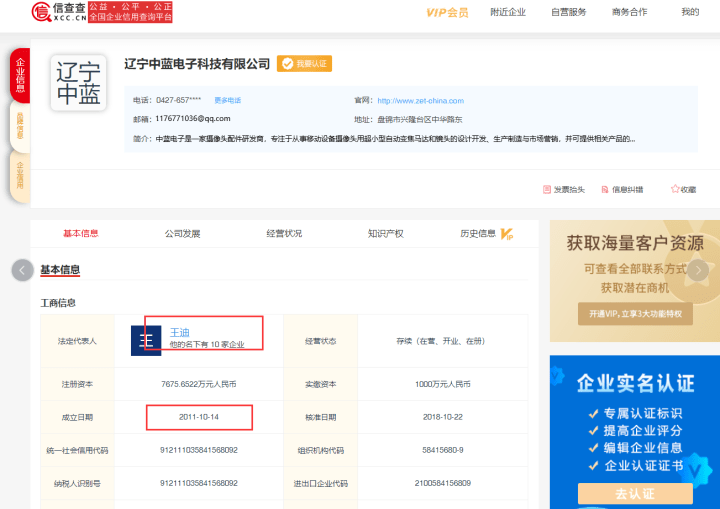The height and width of the screenshot is (509, 720).
Task: Click the 信息纠错 error report icon
Action: pos(605,189)
